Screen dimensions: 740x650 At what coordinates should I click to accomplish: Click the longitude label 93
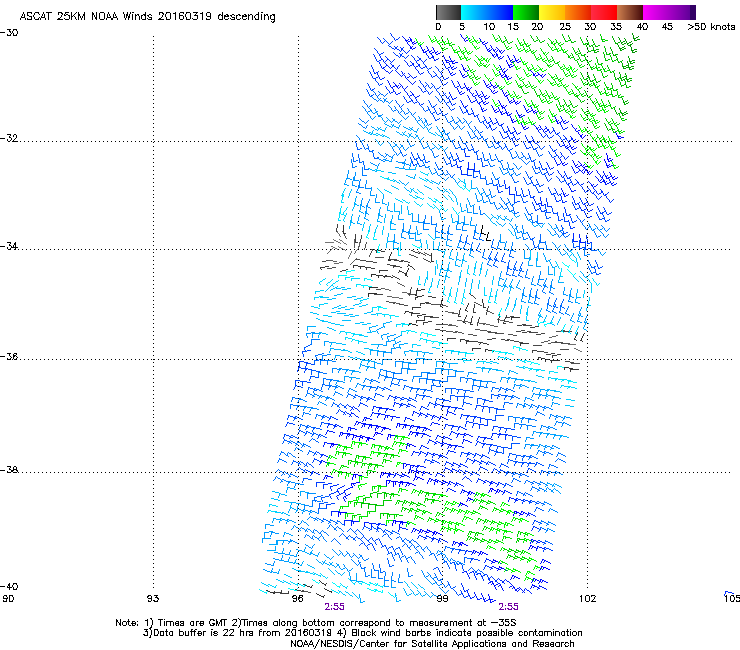coord(153,599)
